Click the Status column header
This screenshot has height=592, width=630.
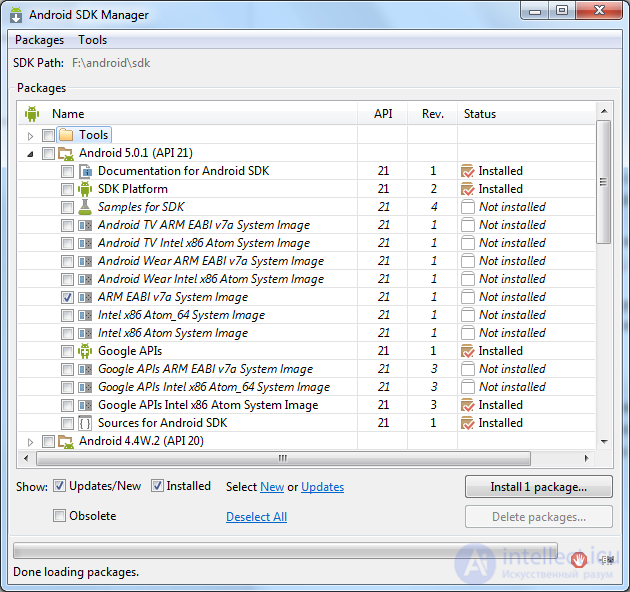[526, 114]
